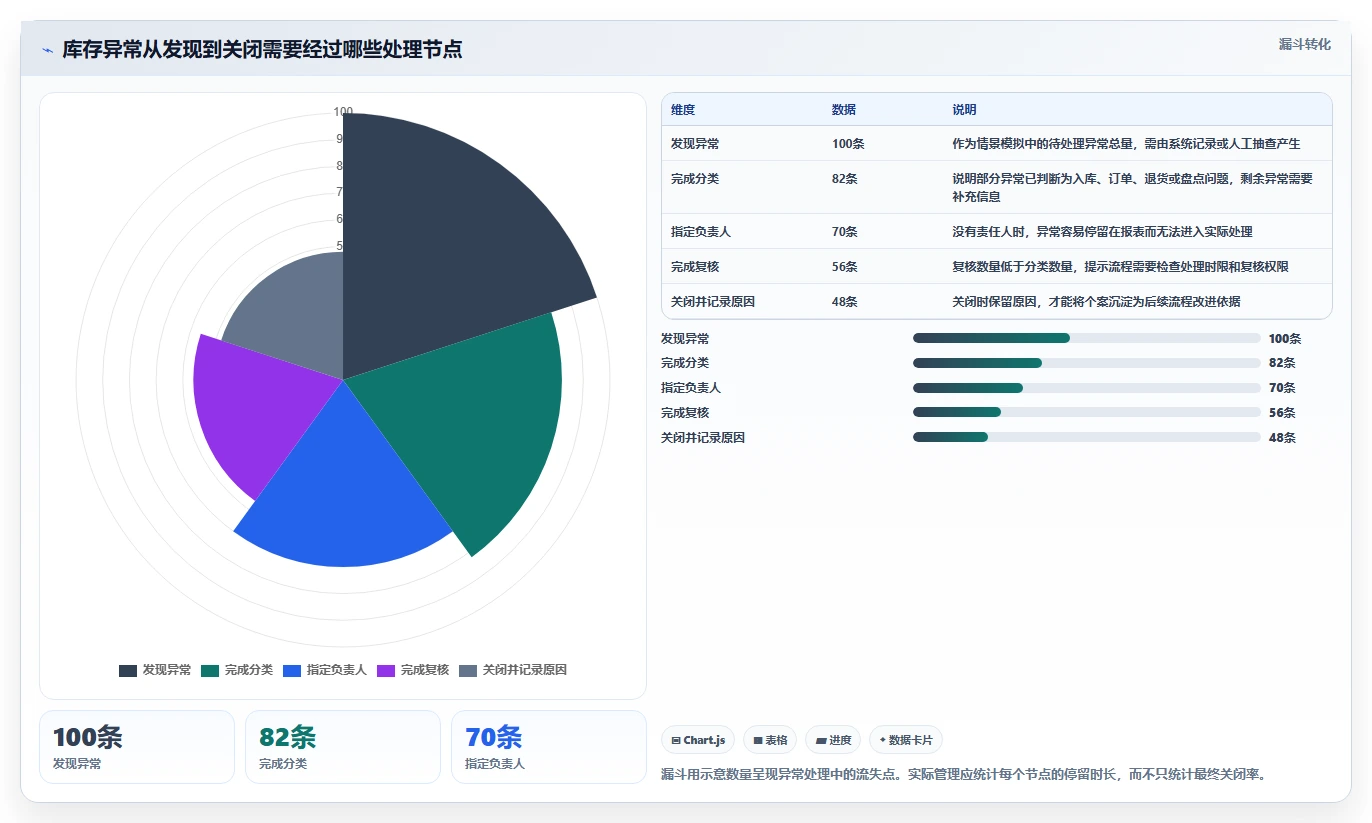Viewport: 1372px width, 823px height.
Task: Click the 100条 value in the table
Action: click(x=848, y=144)
